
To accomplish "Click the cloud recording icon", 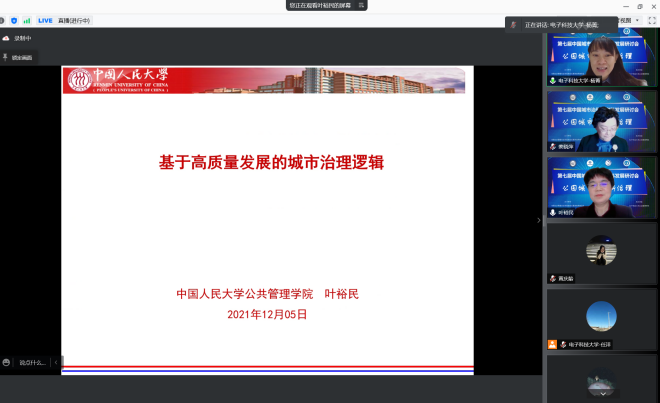I will [x=6, y=38].
